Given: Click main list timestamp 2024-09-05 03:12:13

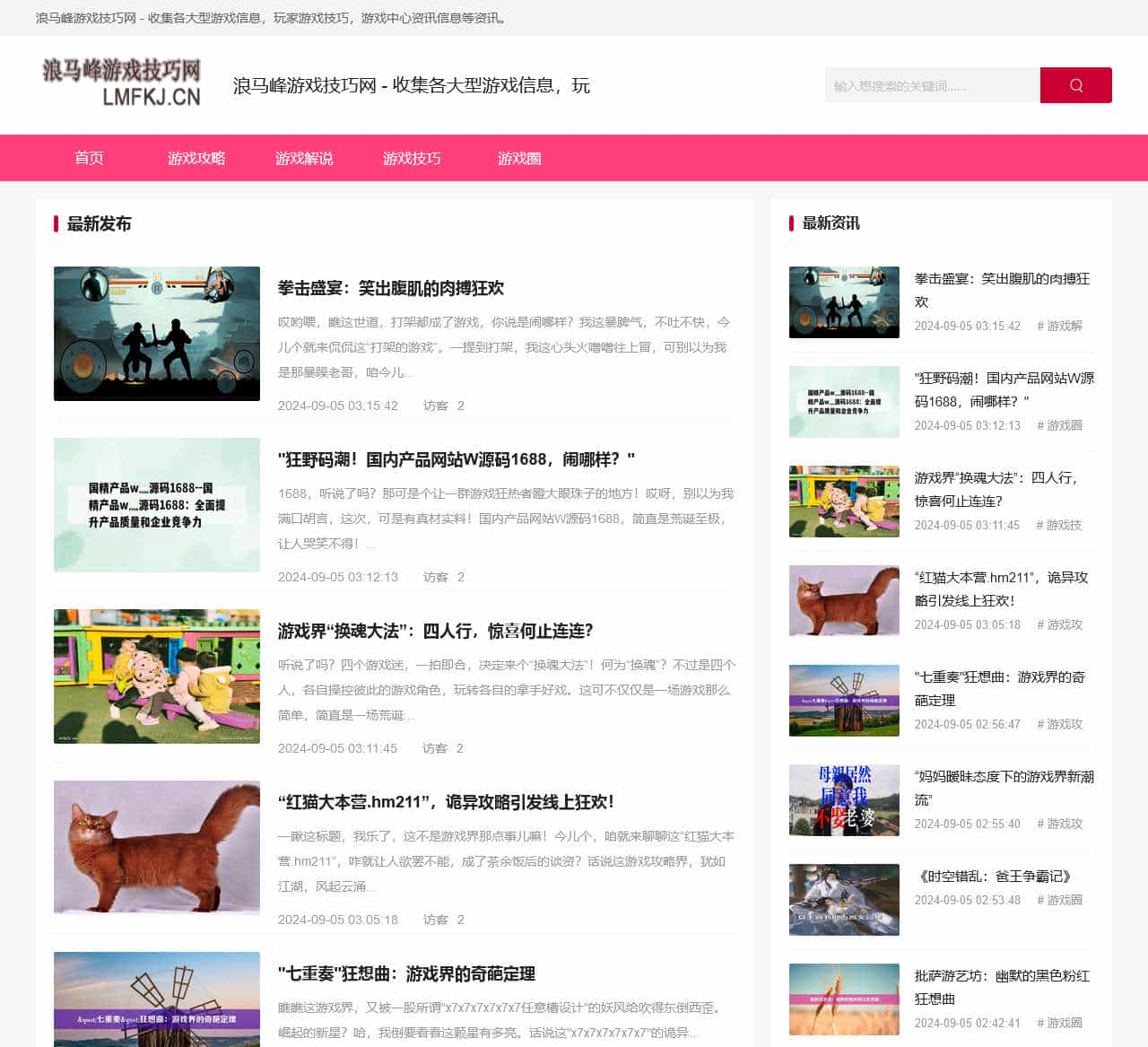Looking at the screenshot, I should tap(338, 577).
